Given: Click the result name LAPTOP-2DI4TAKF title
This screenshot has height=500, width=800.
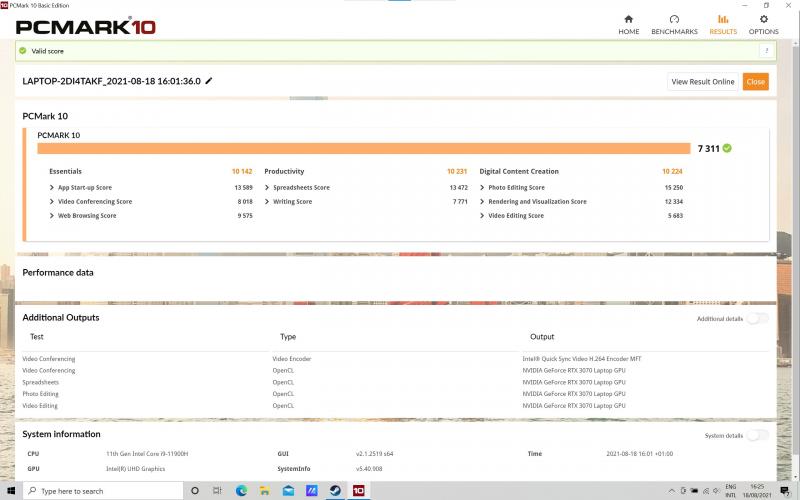Looking at the screenshot, I should tap(111, 81).
